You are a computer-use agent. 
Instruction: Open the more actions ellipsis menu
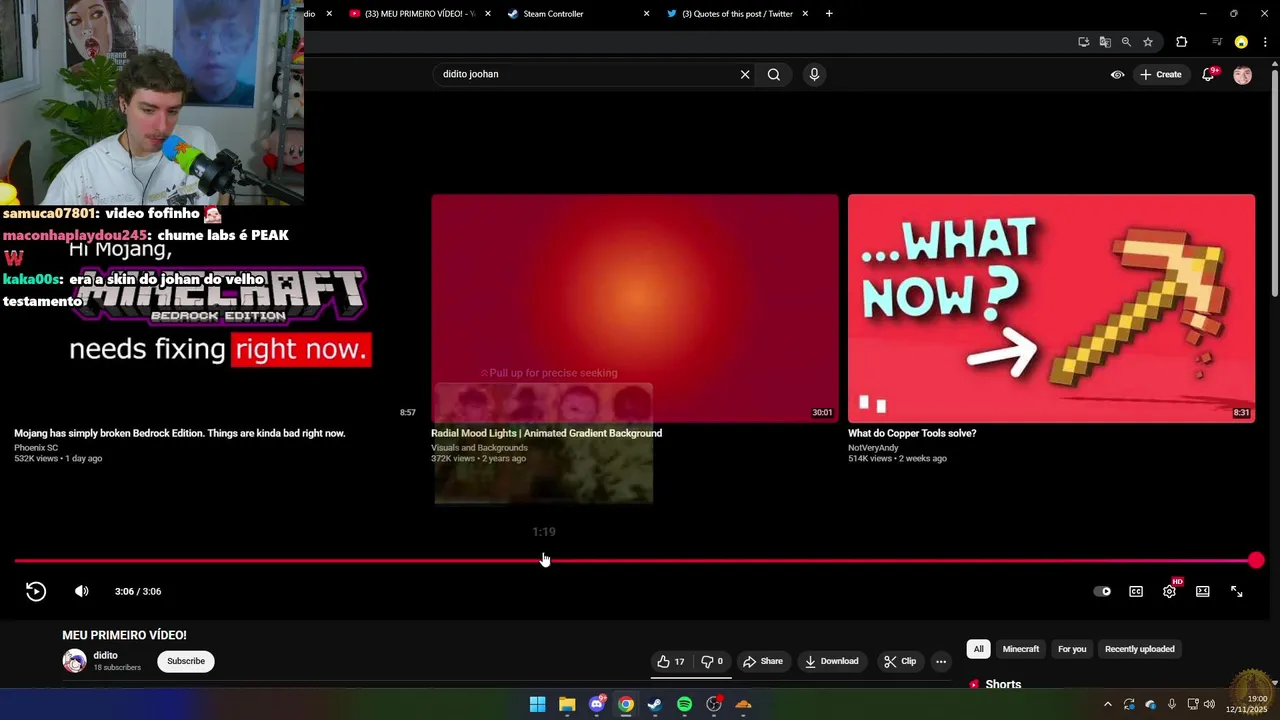[941, 661]
